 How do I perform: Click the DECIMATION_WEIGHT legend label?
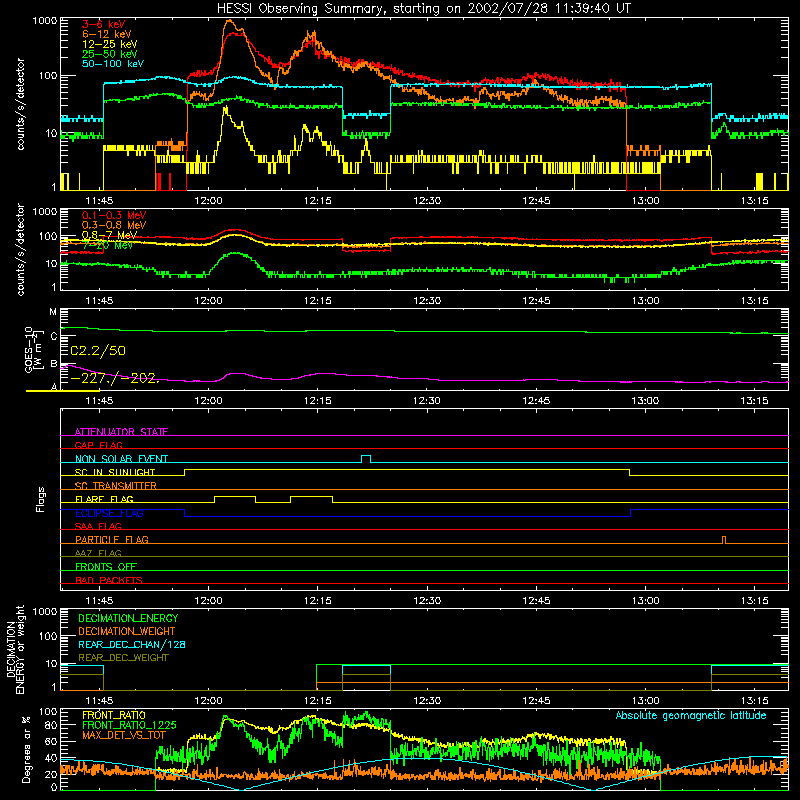coord(127,632)
